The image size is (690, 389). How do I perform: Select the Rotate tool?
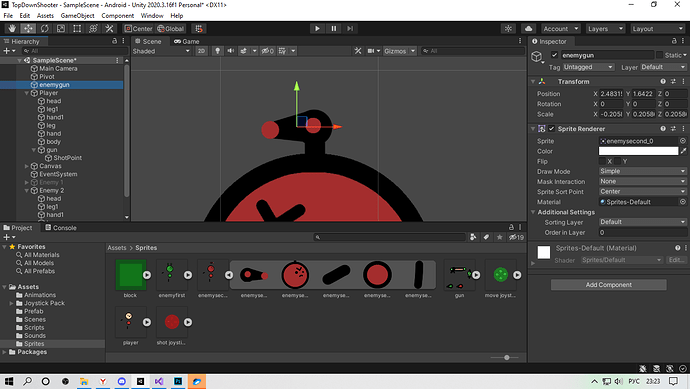[x=44, y=29]
